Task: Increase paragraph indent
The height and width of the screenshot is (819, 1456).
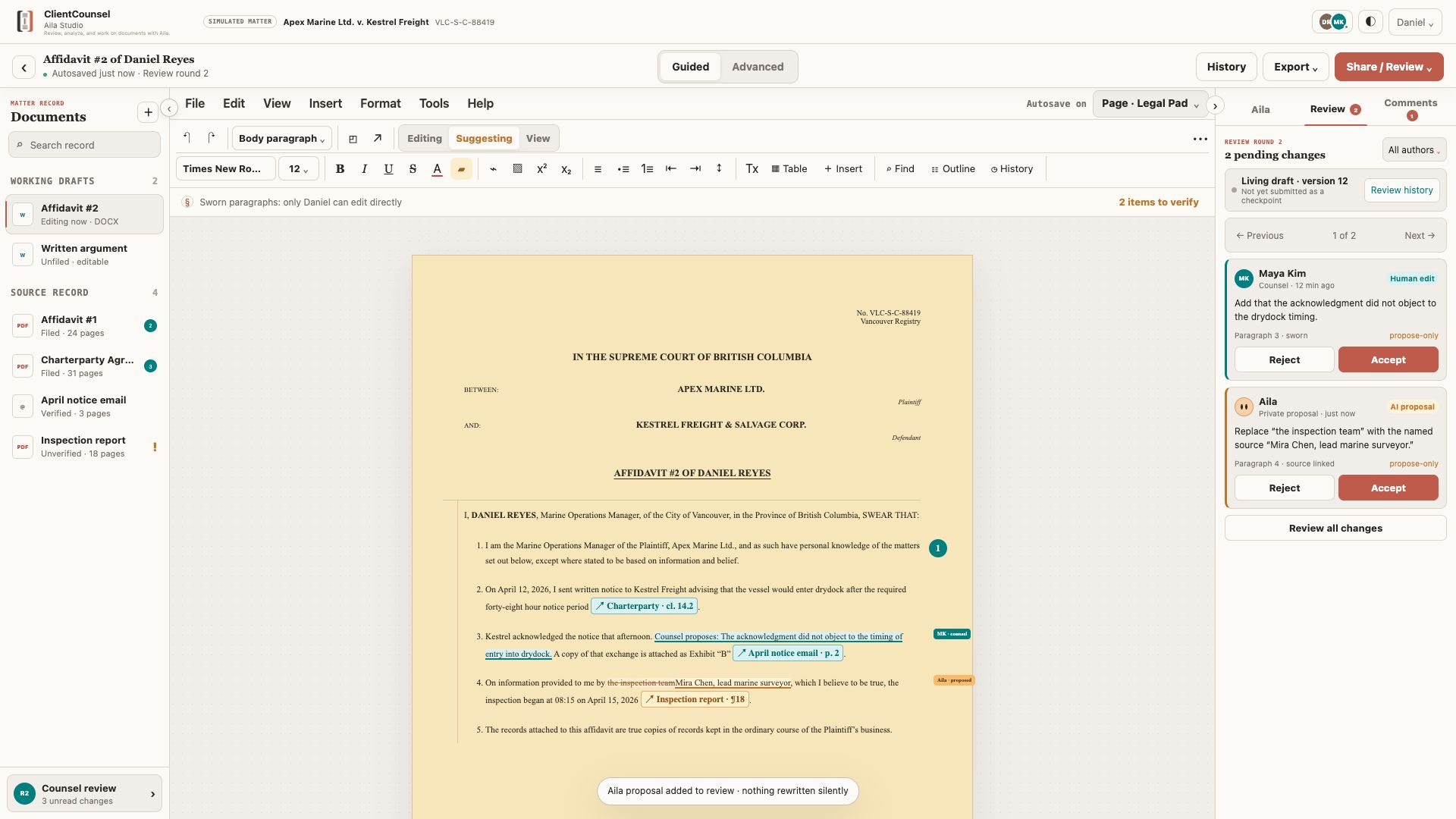Action: tap(695, 169)
